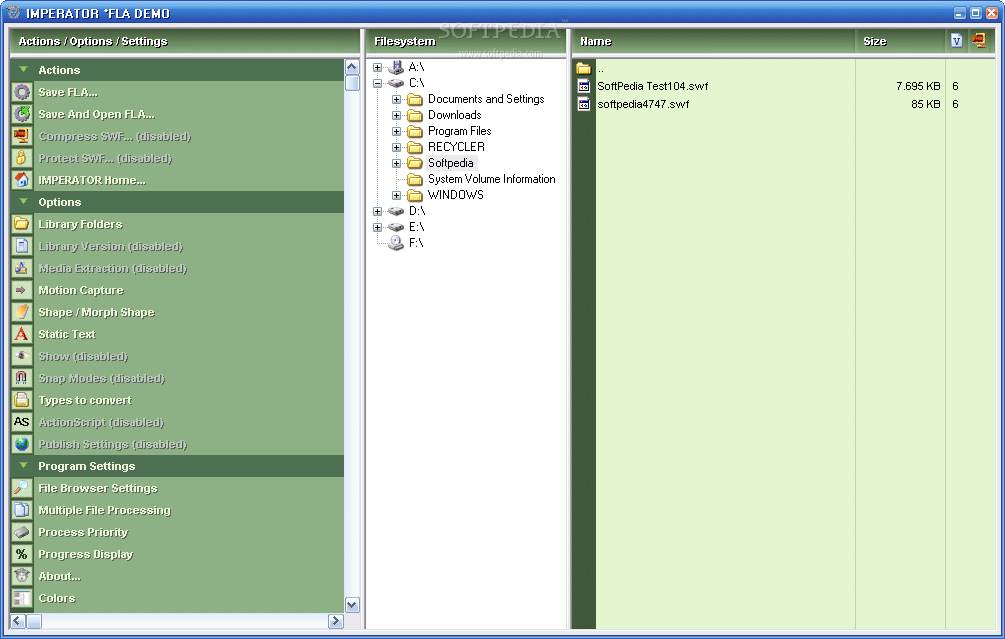This screenshot has width=1005, height=639.
Task: Open Process Priority setting
Action: pos(83,532)
